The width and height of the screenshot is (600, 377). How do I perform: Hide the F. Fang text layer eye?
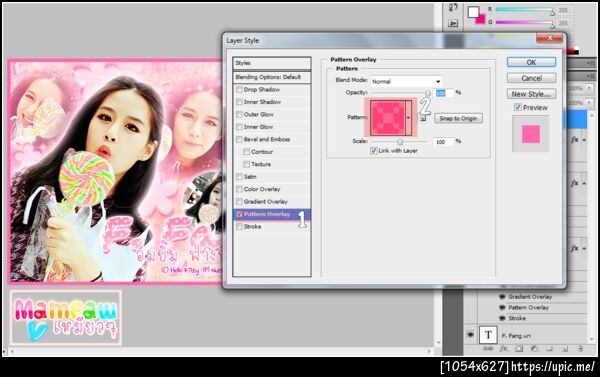click(470, 335)
